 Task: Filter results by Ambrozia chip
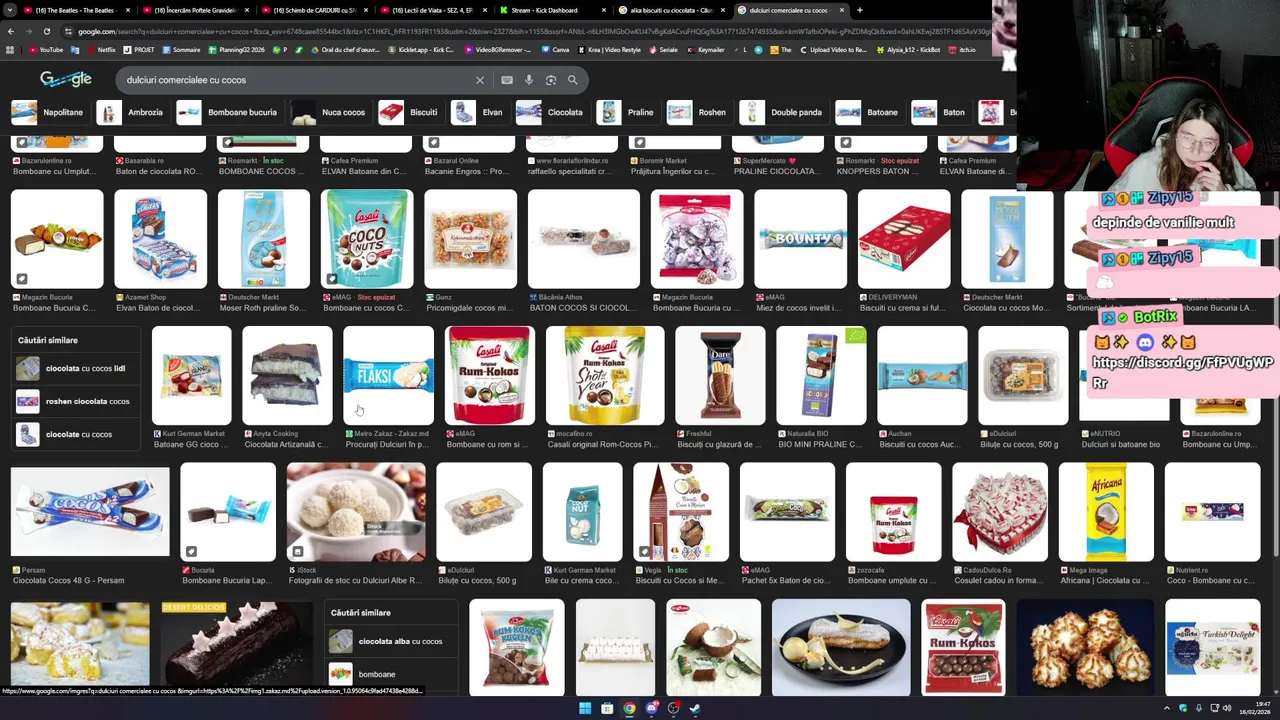pyautogui.click(x=131, y=112)
